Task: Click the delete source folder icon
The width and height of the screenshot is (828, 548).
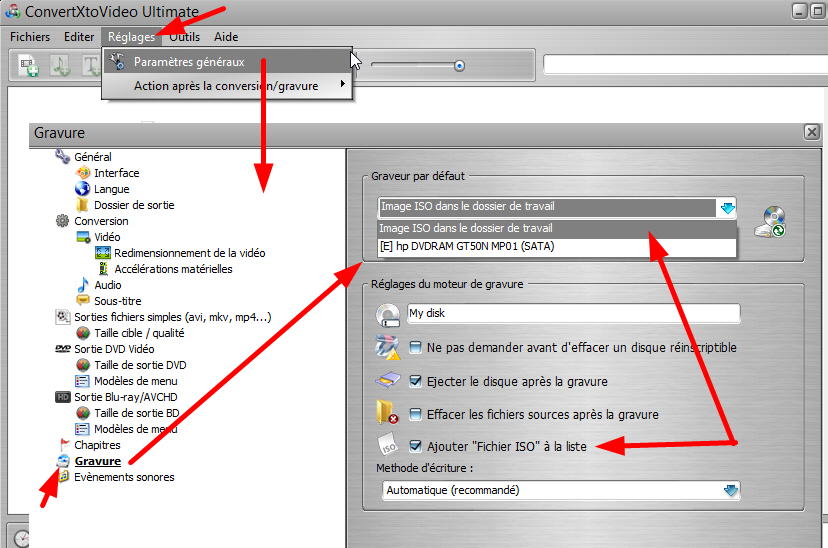Action: point(387,412)
